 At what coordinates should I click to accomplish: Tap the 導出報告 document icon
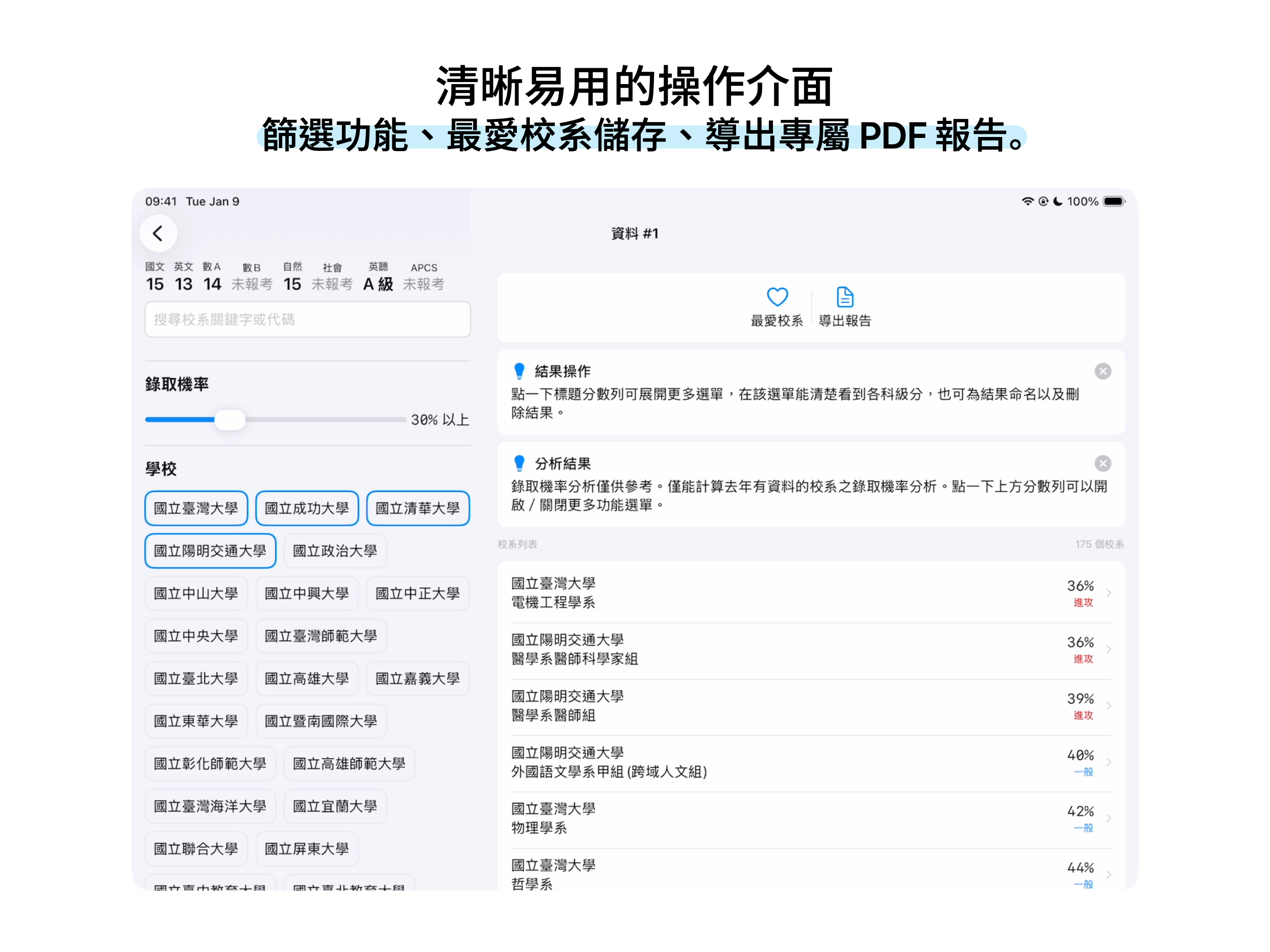845,297
